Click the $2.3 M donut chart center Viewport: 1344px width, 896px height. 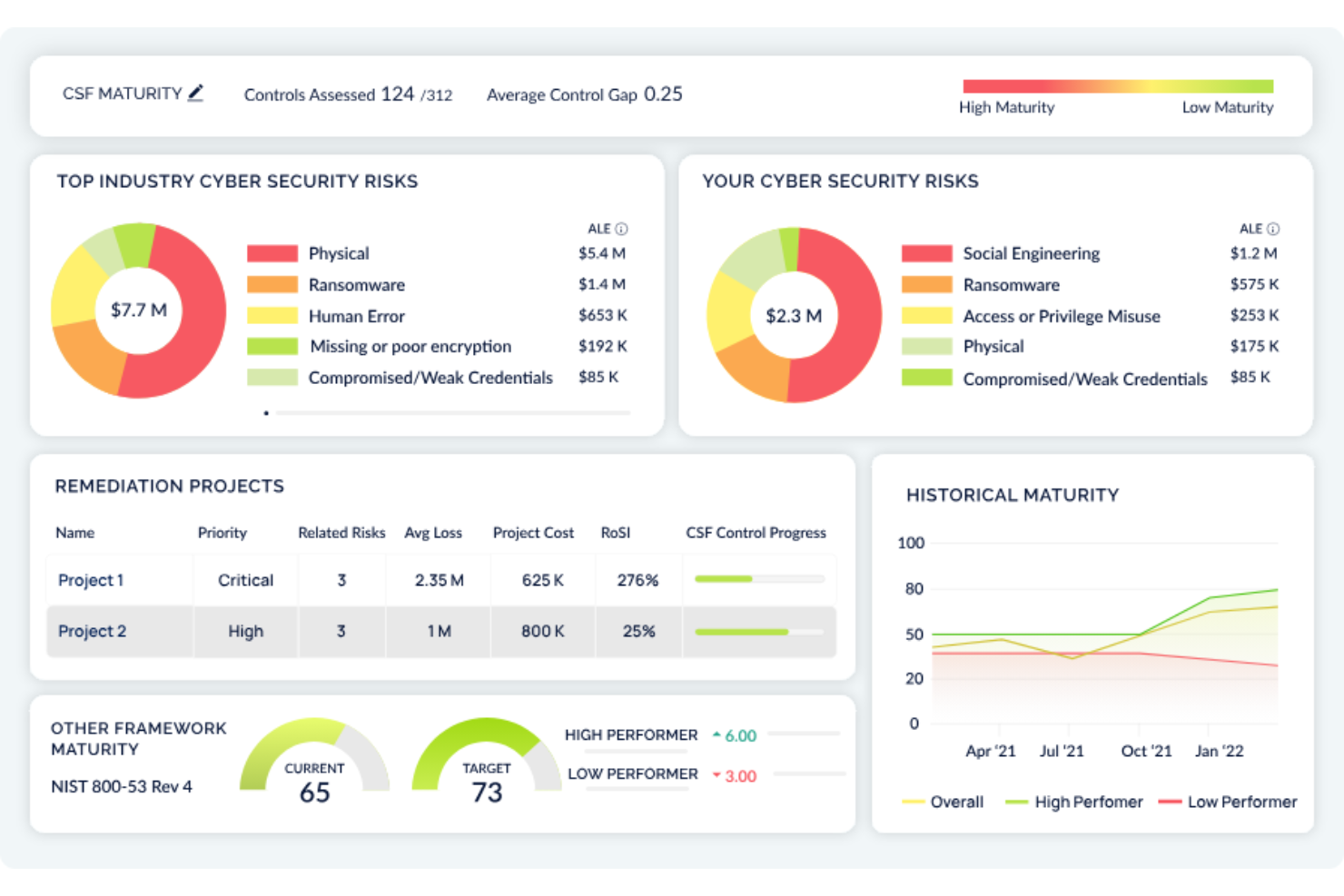pyautogui.click(x=794, y=315)
